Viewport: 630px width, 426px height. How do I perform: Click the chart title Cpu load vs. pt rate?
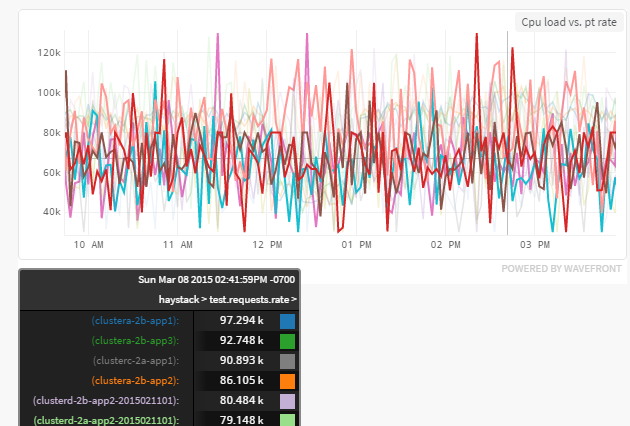point(569,22)
